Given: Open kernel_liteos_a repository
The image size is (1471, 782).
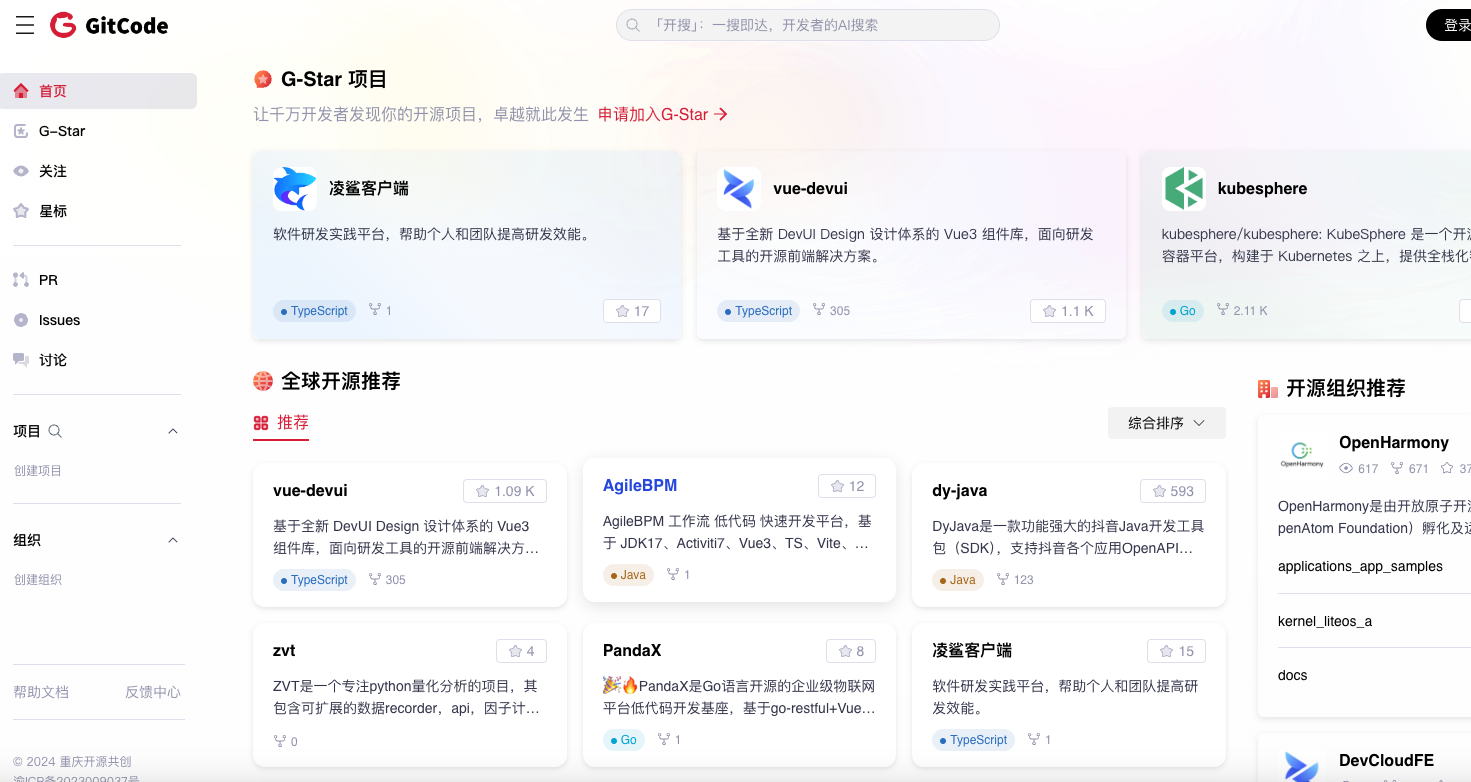Looking at the screenshot, I should tap(1325, 621).
